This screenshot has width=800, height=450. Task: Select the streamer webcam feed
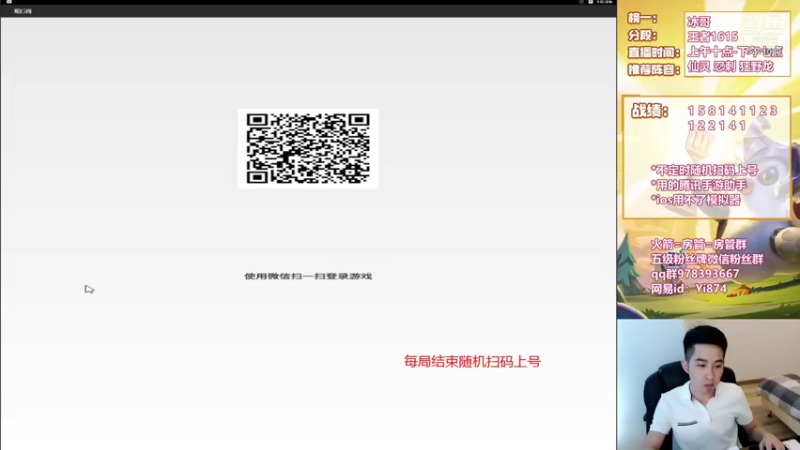[708, 385]
